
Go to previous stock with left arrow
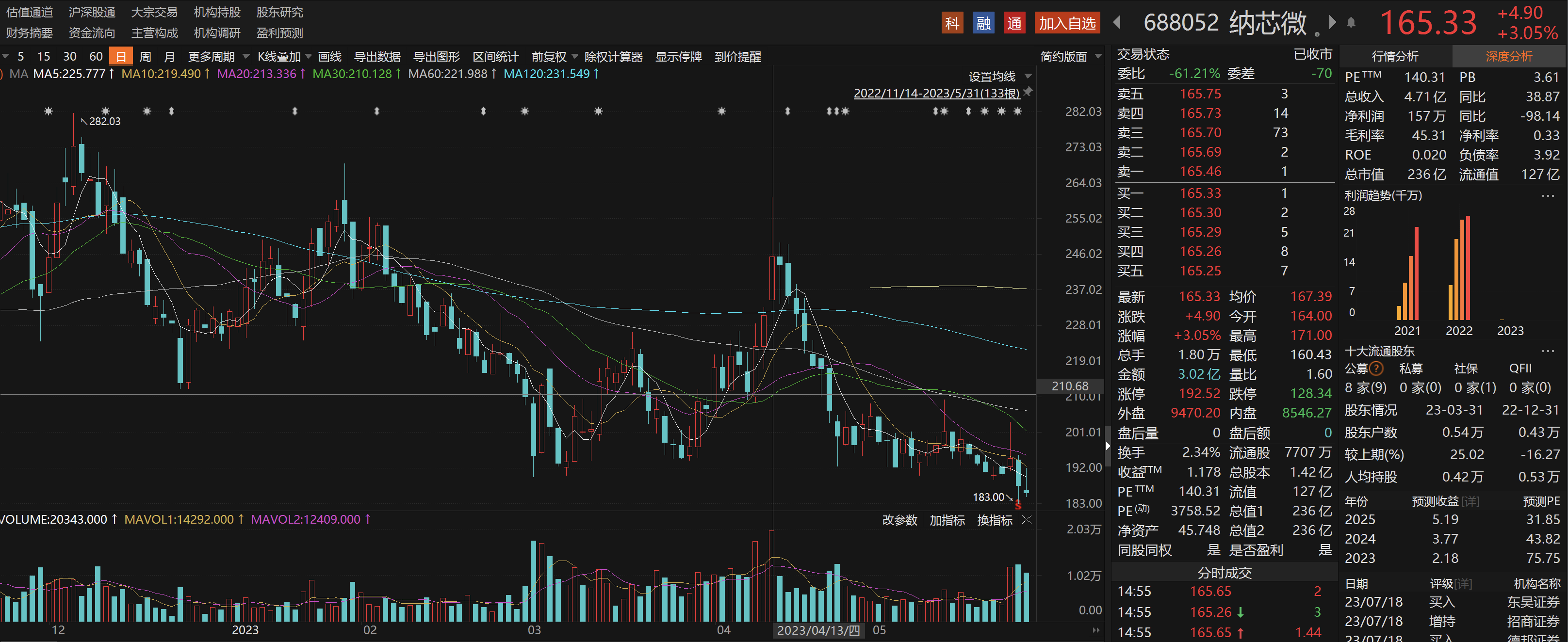tap(1117, 22)
